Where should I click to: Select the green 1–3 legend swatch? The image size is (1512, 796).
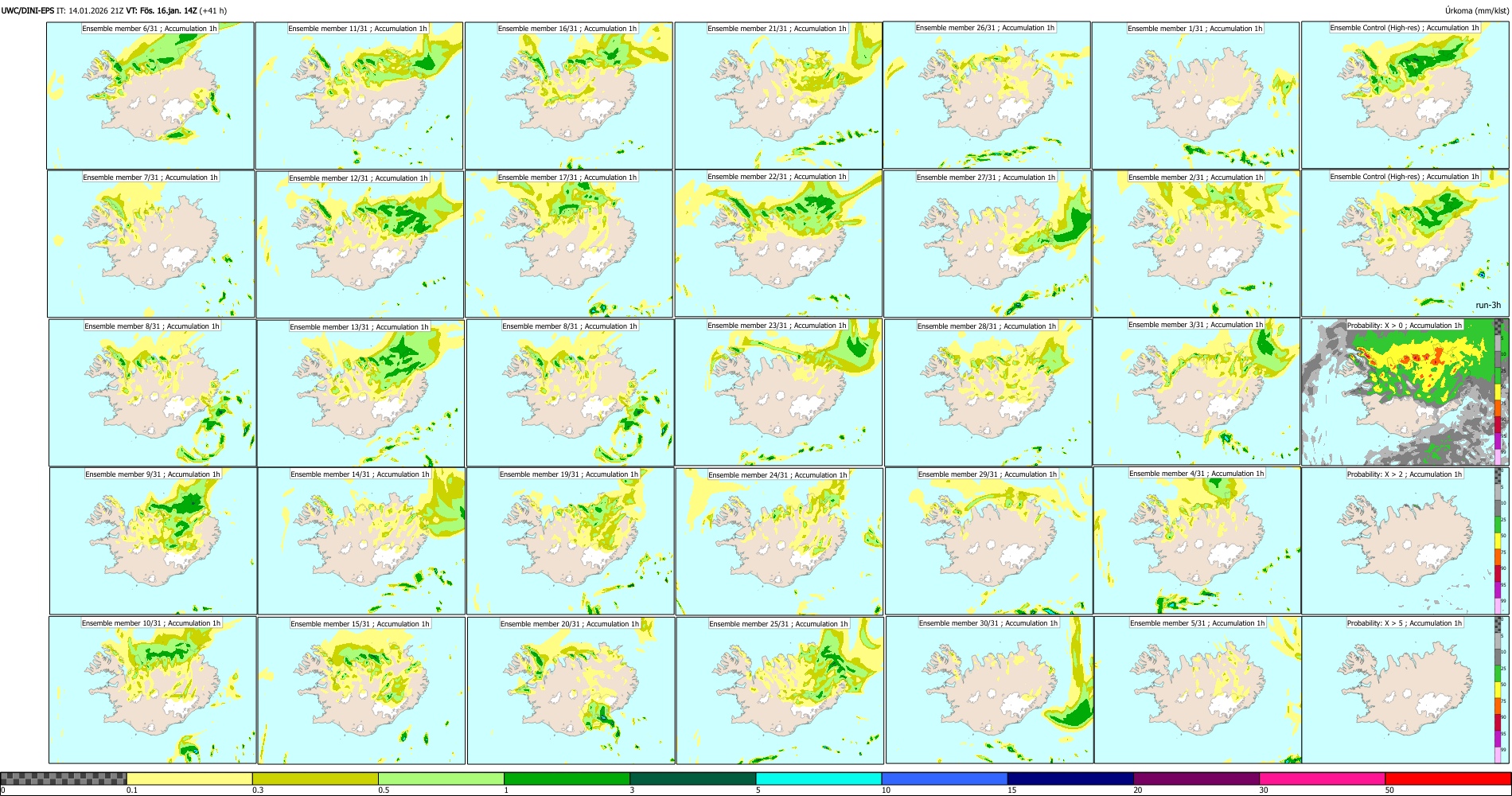click(x=567, y=778)
